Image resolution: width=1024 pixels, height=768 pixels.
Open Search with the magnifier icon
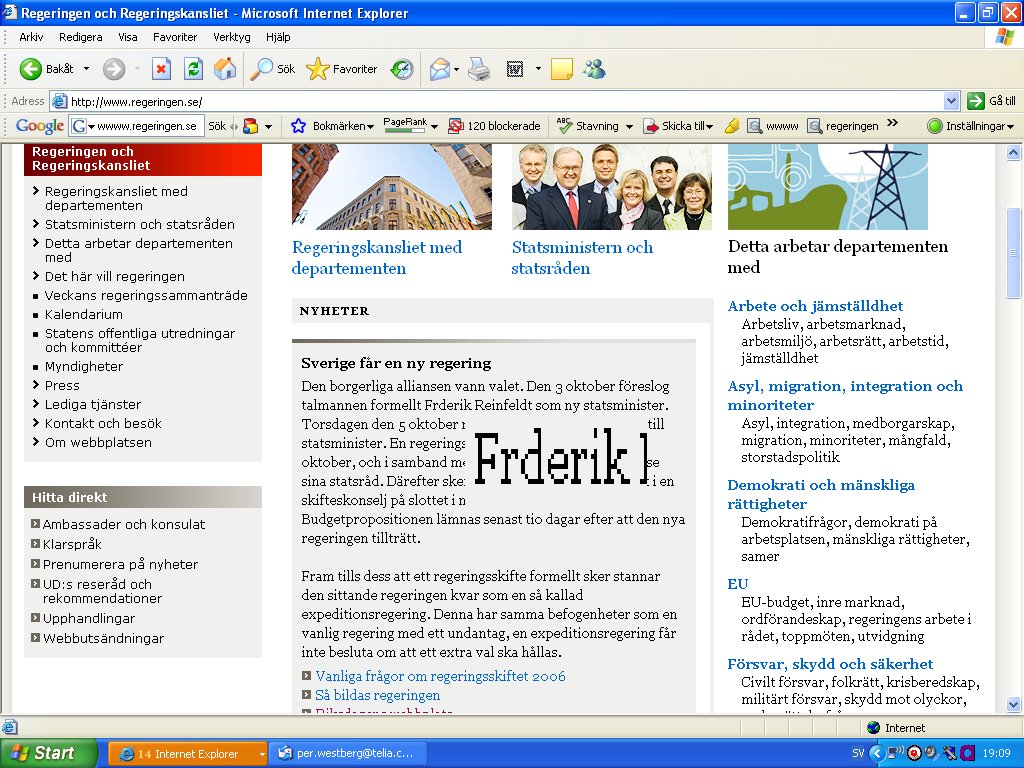coord(262,69)
